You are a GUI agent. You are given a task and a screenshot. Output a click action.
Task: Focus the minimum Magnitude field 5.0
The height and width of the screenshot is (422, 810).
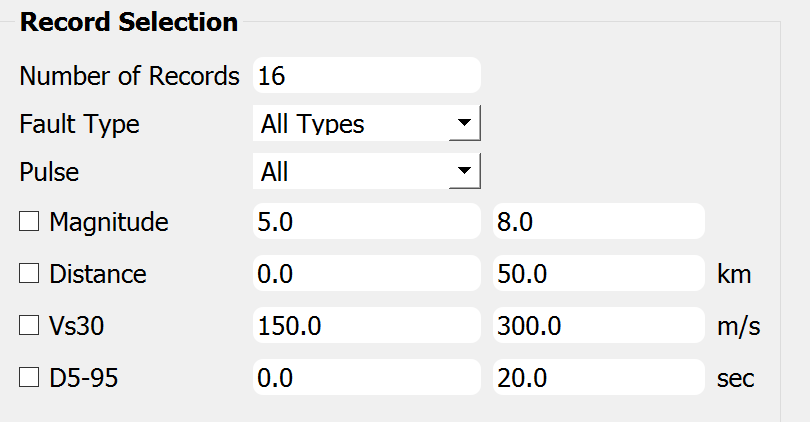coord(367,221)
